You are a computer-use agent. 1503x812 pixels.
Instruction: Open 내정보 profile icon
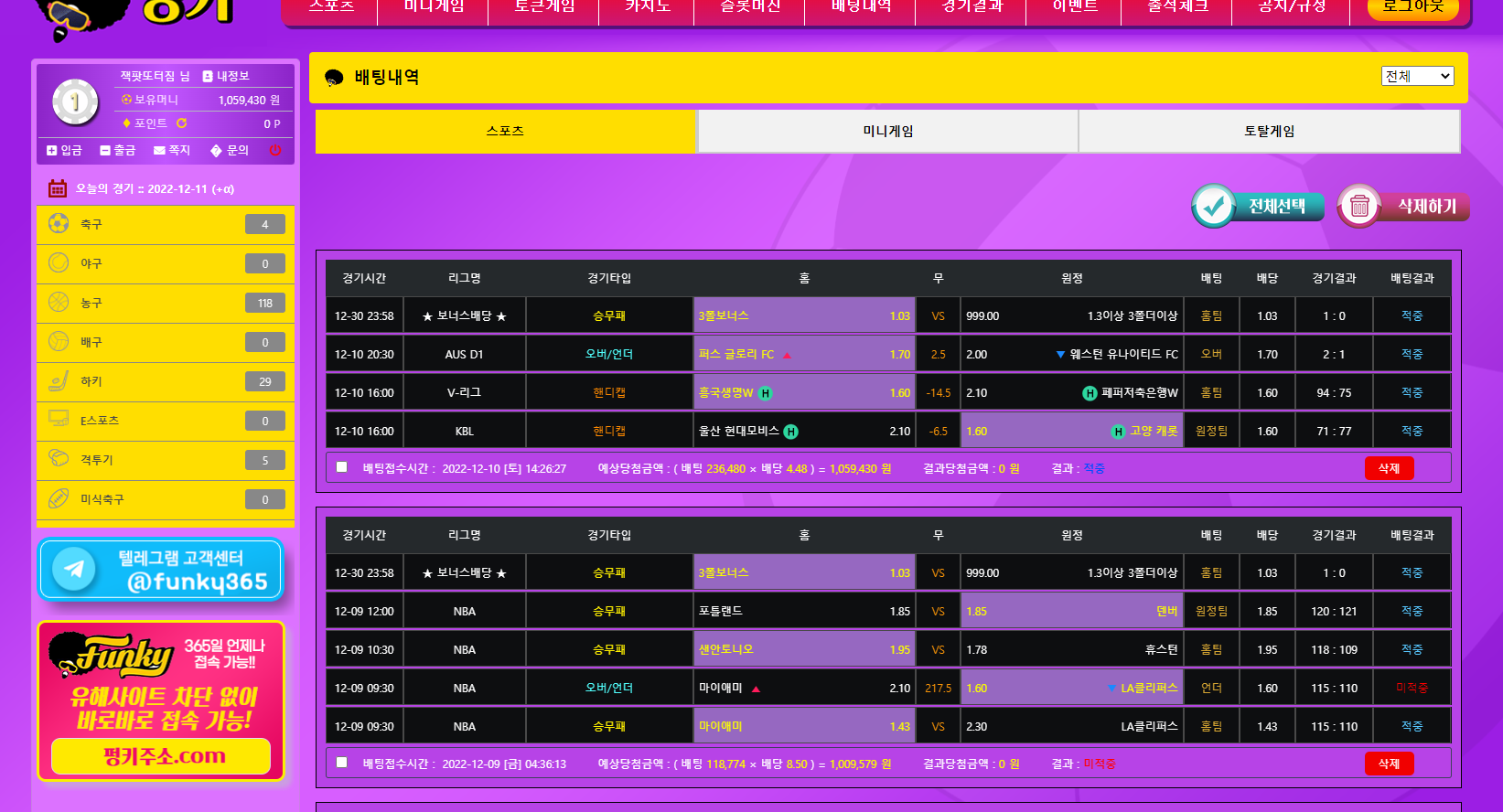coord(208,76)
